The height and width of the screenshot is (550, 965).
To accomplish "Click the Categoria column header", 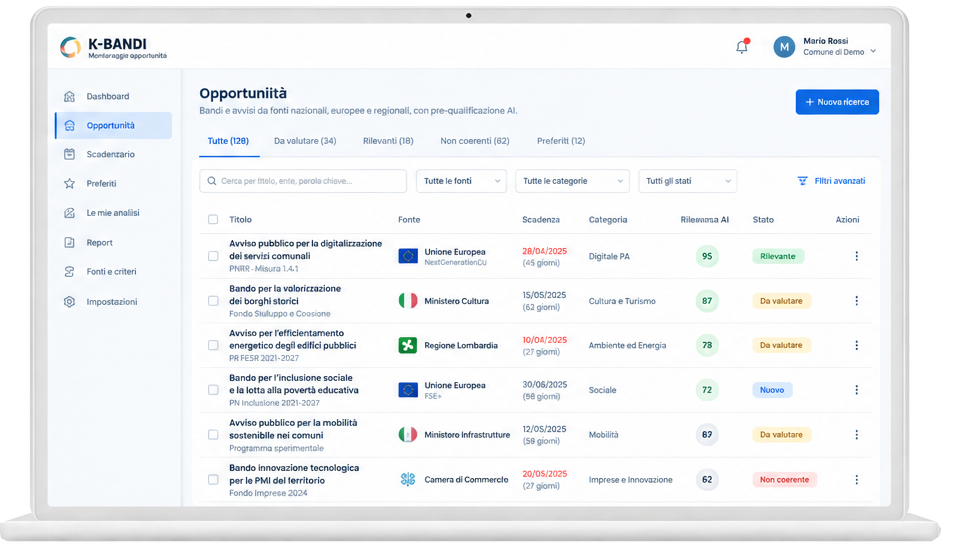I will coord(608,220).
